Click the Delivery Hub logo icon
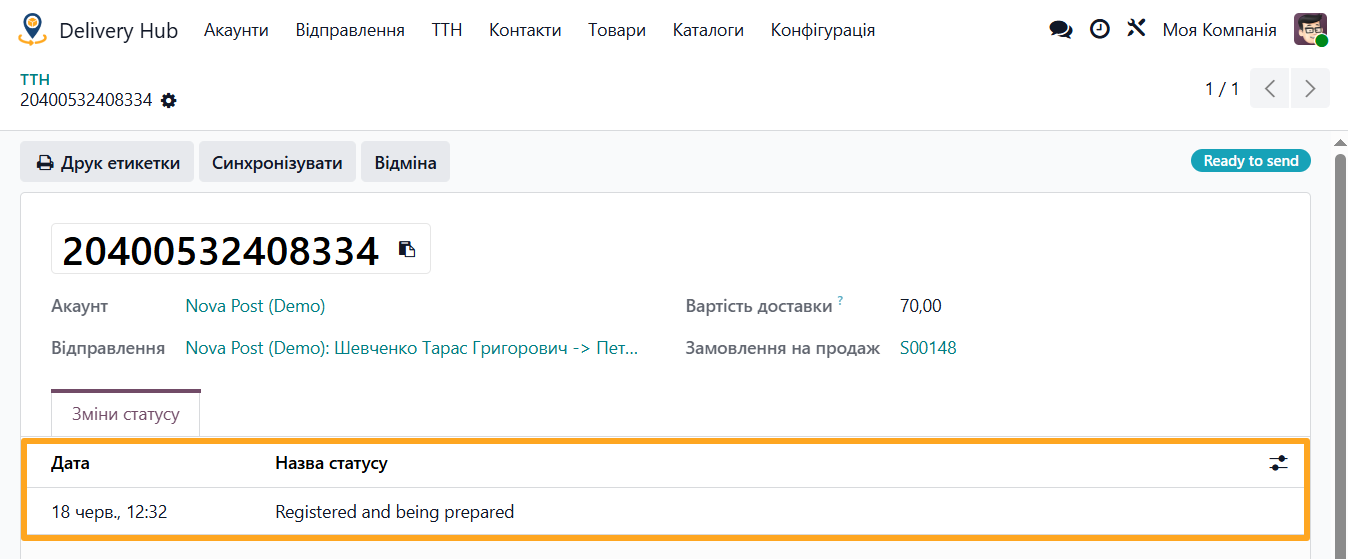The width and height of the screenshot is (1348, 559). tap(32, 30)
